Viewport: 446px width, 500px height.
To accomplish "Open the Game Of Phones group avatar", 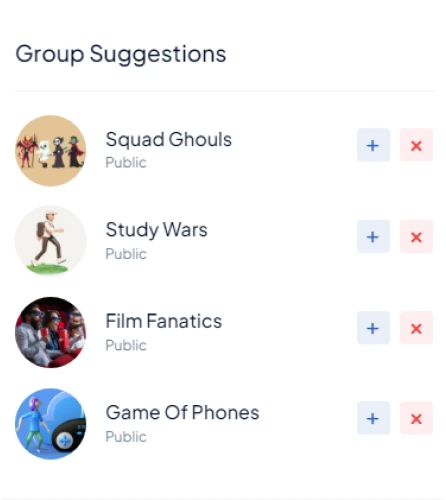I will [x=51, y=424].
